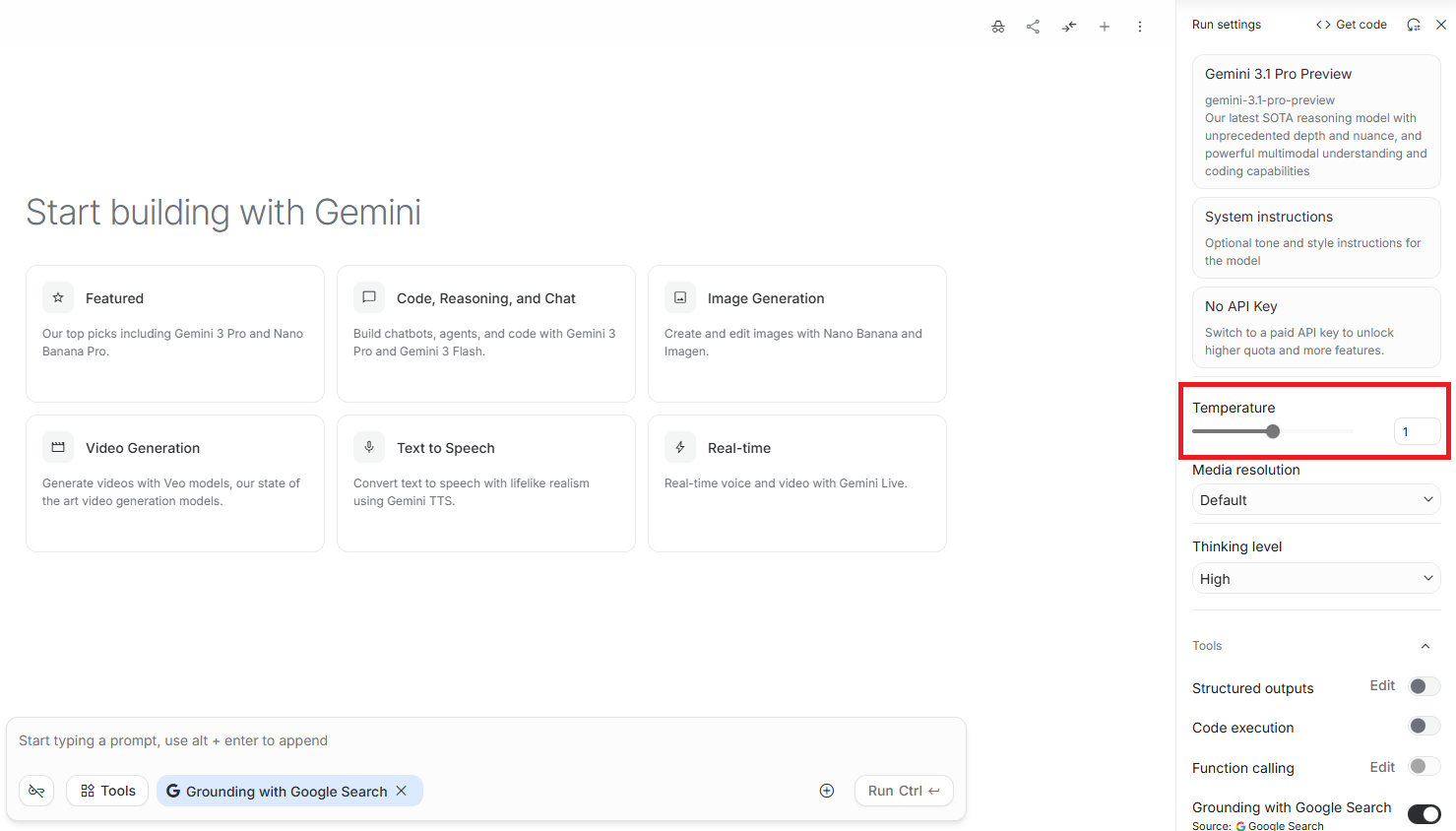
Task: Collapse the Tools section
Action: 1424,646
